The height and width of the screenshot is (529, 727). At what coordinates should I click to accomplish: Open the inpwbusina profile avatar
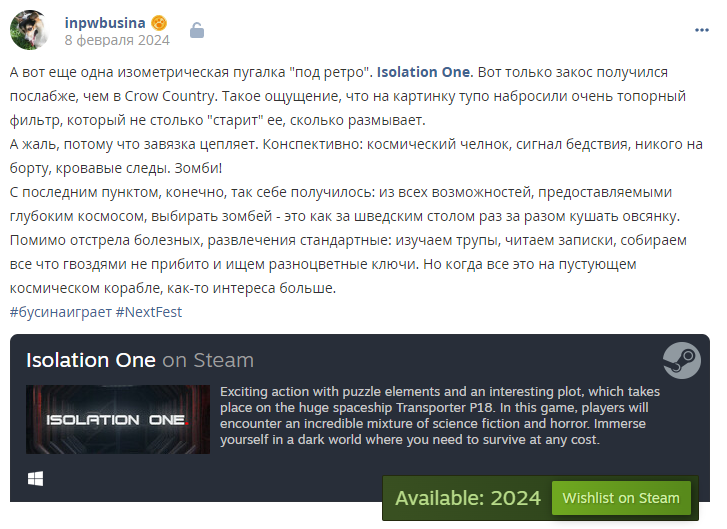(30, 30)
